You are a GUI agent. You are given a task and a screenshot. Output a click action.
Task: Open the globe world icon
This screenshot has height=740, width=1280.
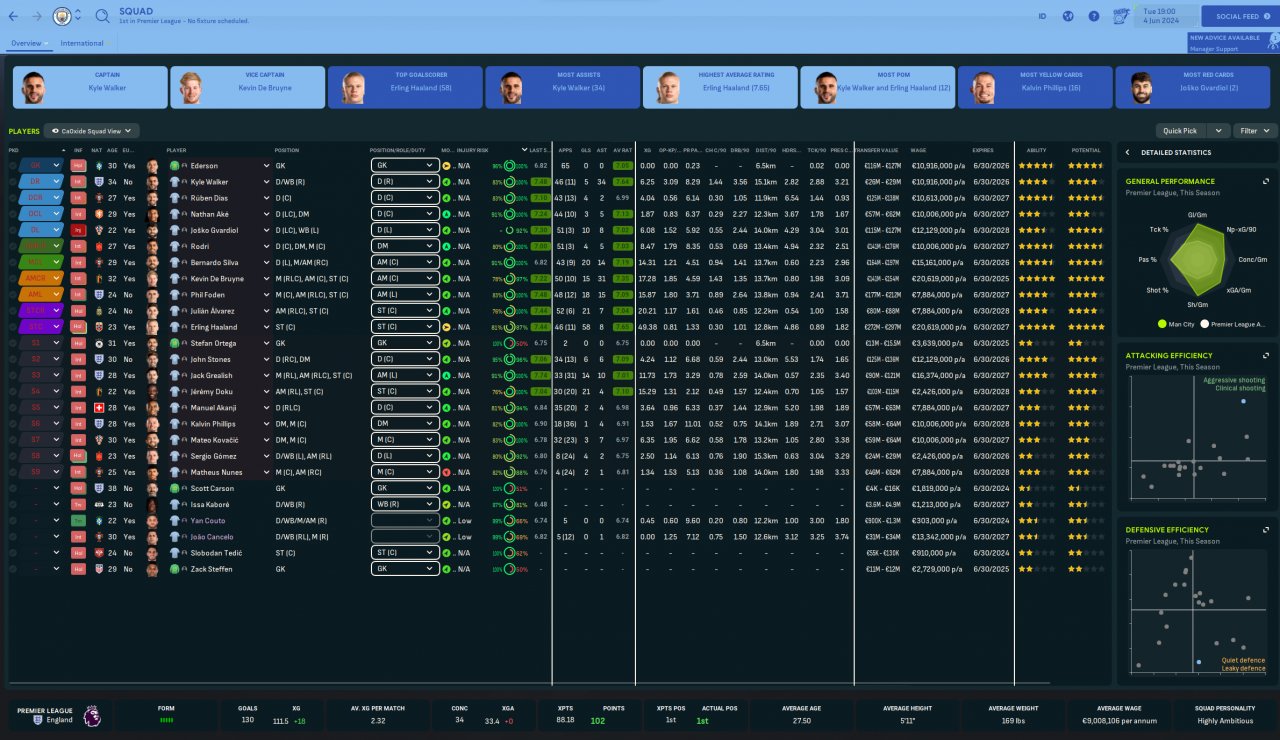coord(1068,16)
